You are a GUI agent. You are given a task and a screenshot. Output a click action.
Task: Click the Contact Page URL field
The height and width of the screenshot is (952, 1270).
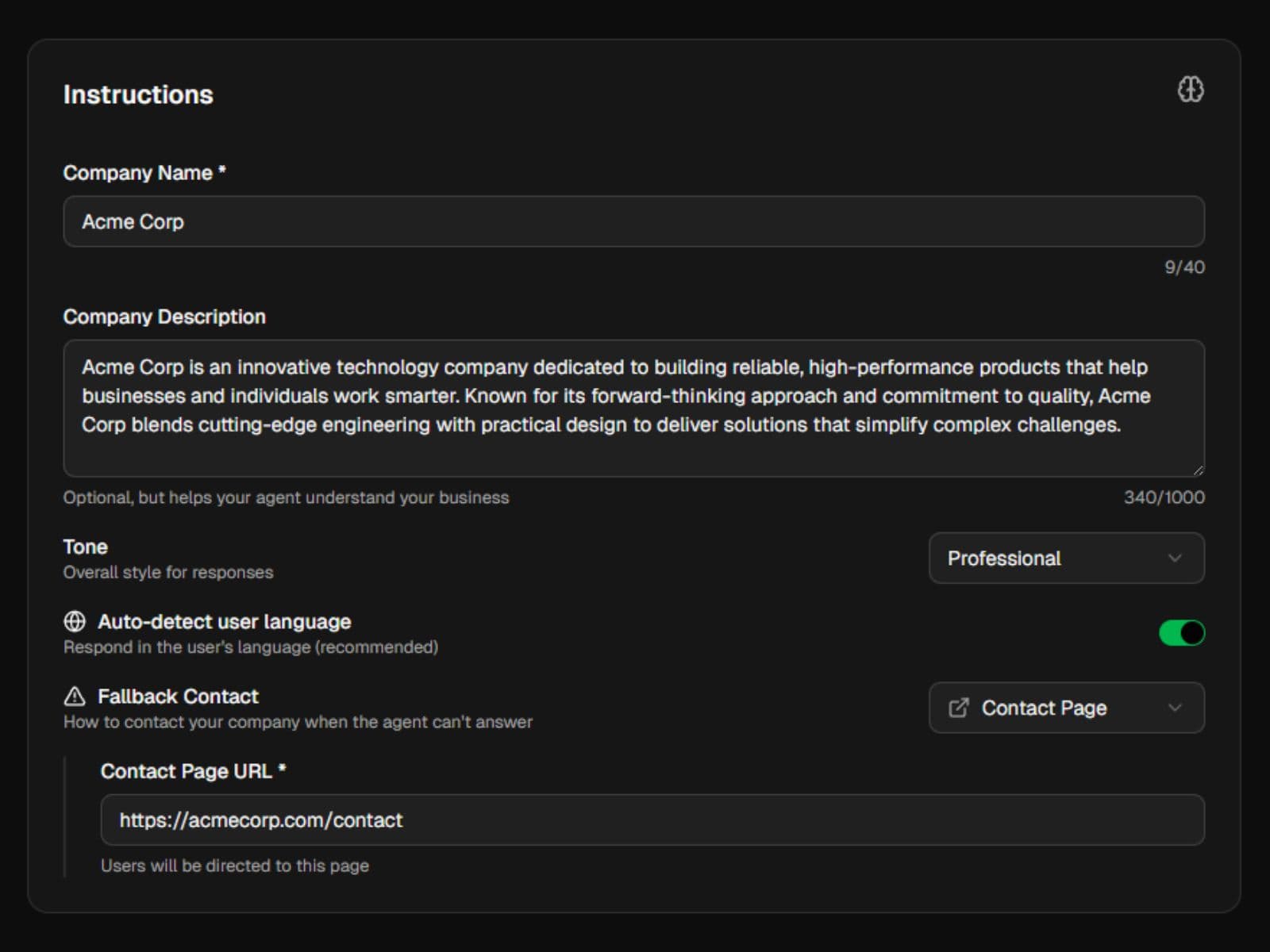(652, 820)
